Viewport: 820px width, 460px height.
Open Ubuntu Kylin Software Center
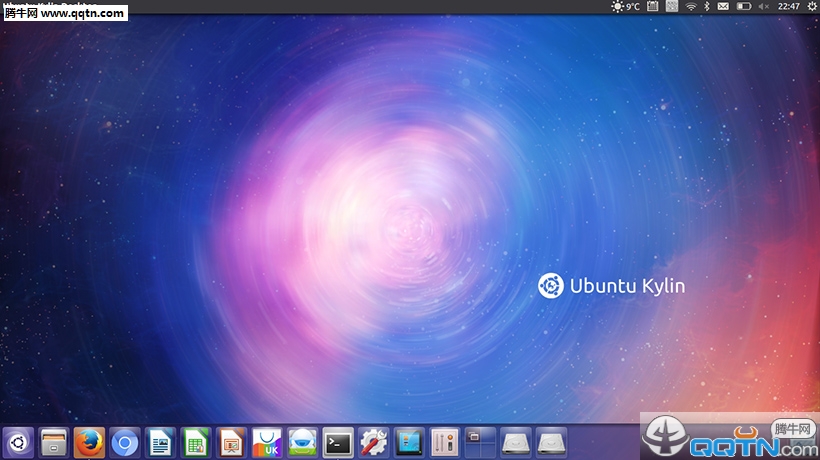pyautogui.click(x=267, y=443)
